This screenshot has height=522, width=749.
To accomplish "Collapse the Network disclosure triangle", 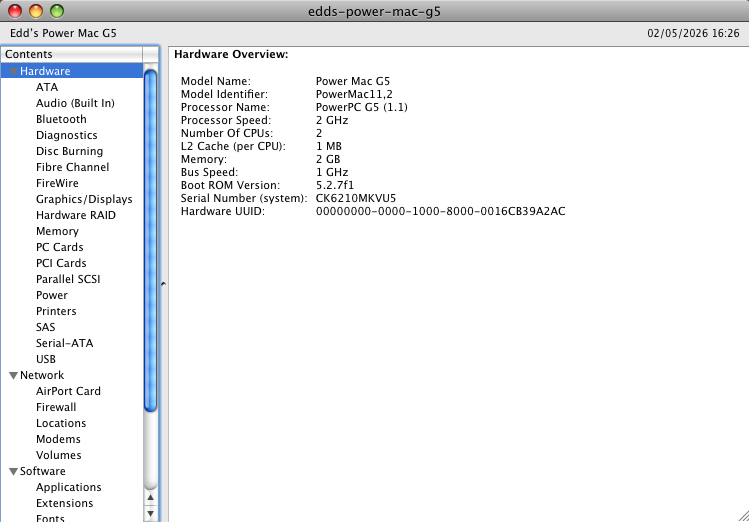I will tap(14, 375).
